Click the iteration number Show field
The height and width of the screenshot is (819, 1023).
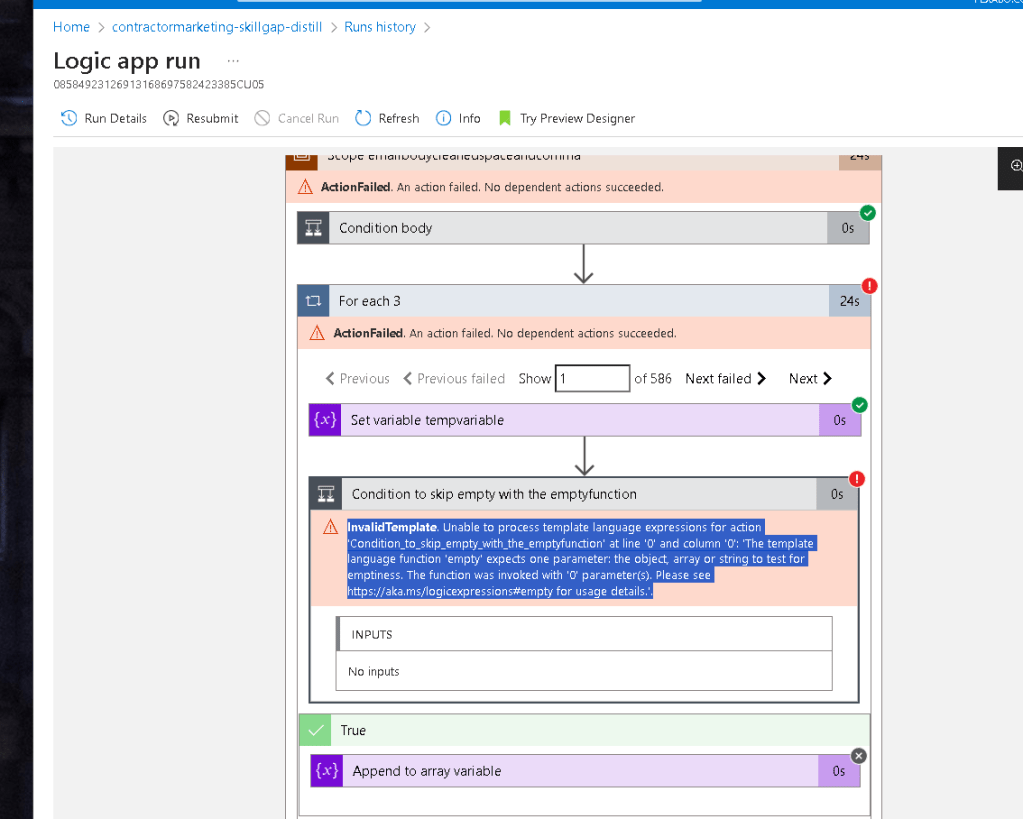coord(592,379)
